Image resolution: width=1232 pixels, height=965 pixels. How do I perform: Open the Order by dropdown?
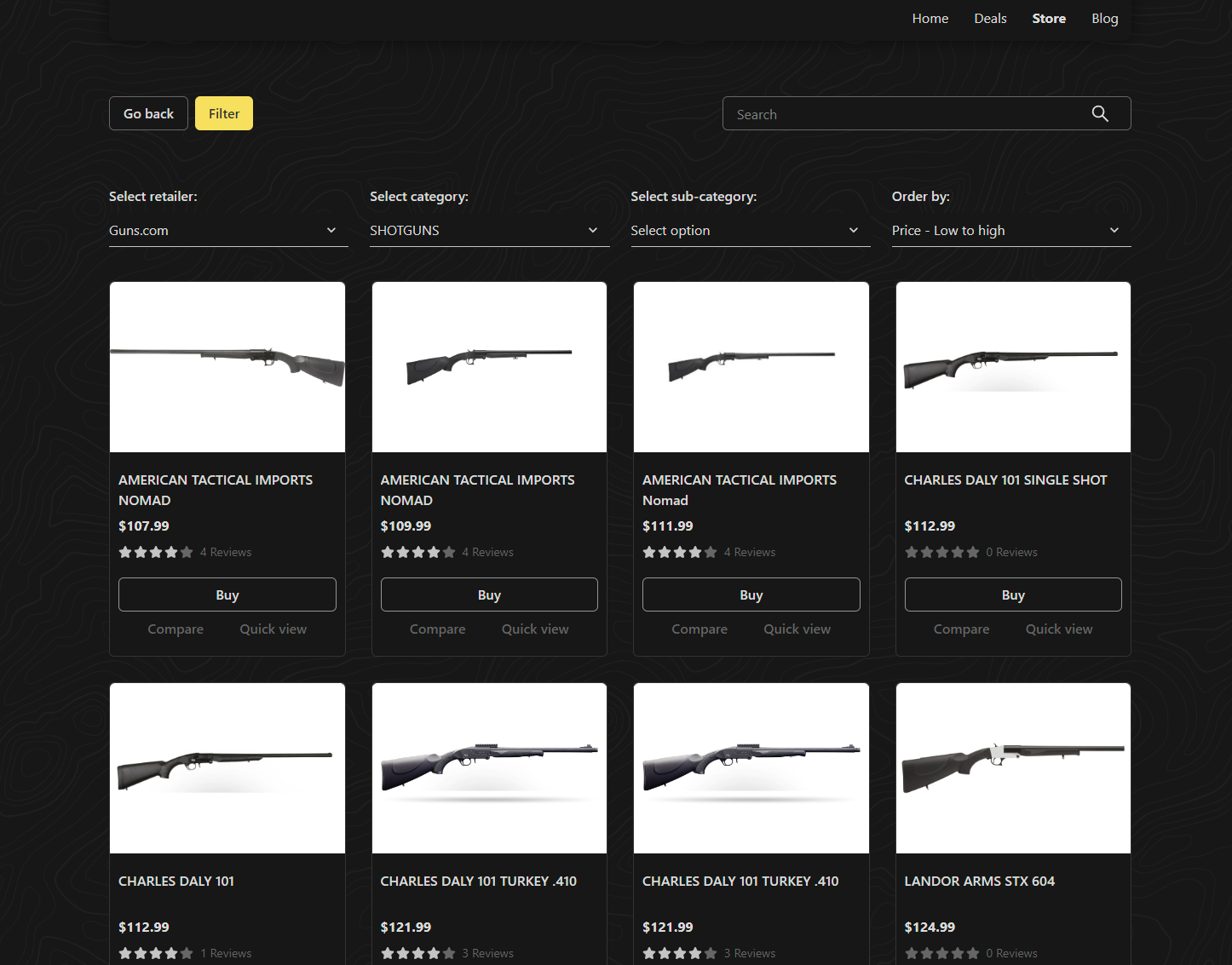(x=1011, y=231)
